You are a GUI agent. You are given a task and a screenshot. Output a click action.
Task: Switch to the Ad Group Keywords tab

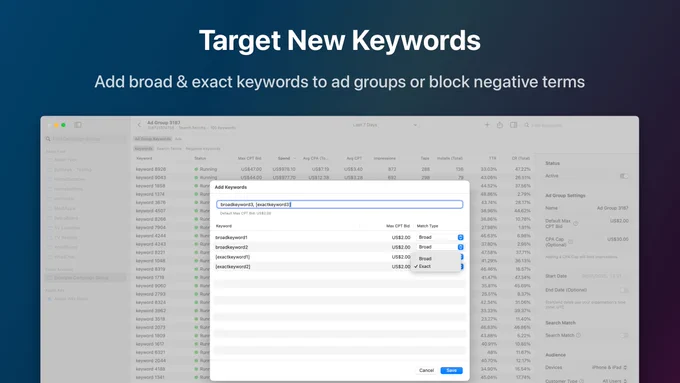(x=152, y=139)
